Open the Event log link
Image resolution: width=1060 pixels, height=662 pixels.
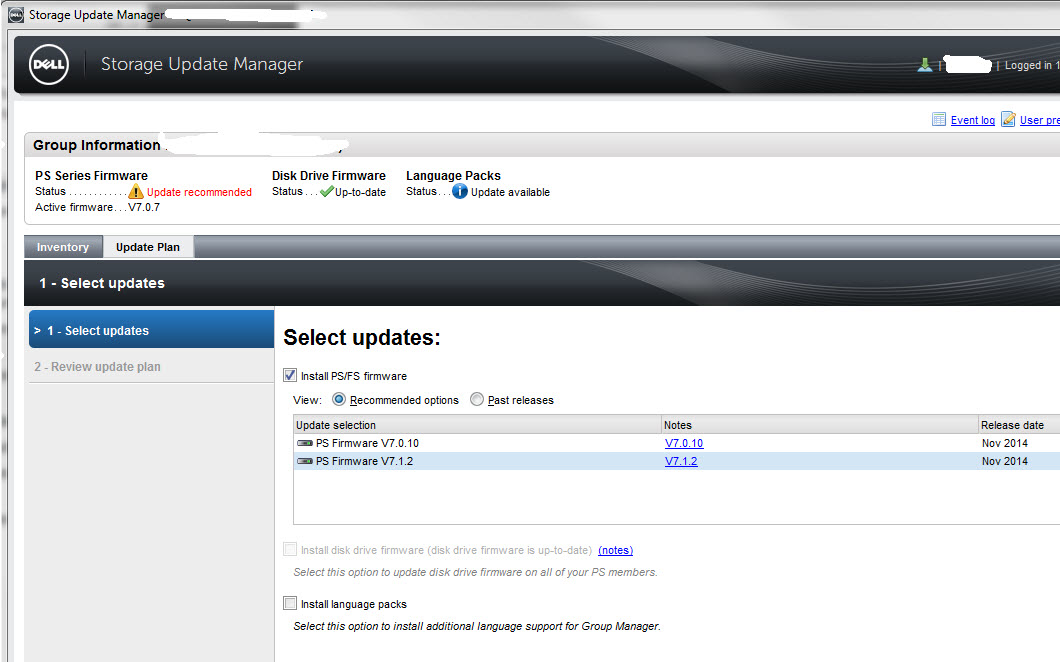(x=973, y=120)
